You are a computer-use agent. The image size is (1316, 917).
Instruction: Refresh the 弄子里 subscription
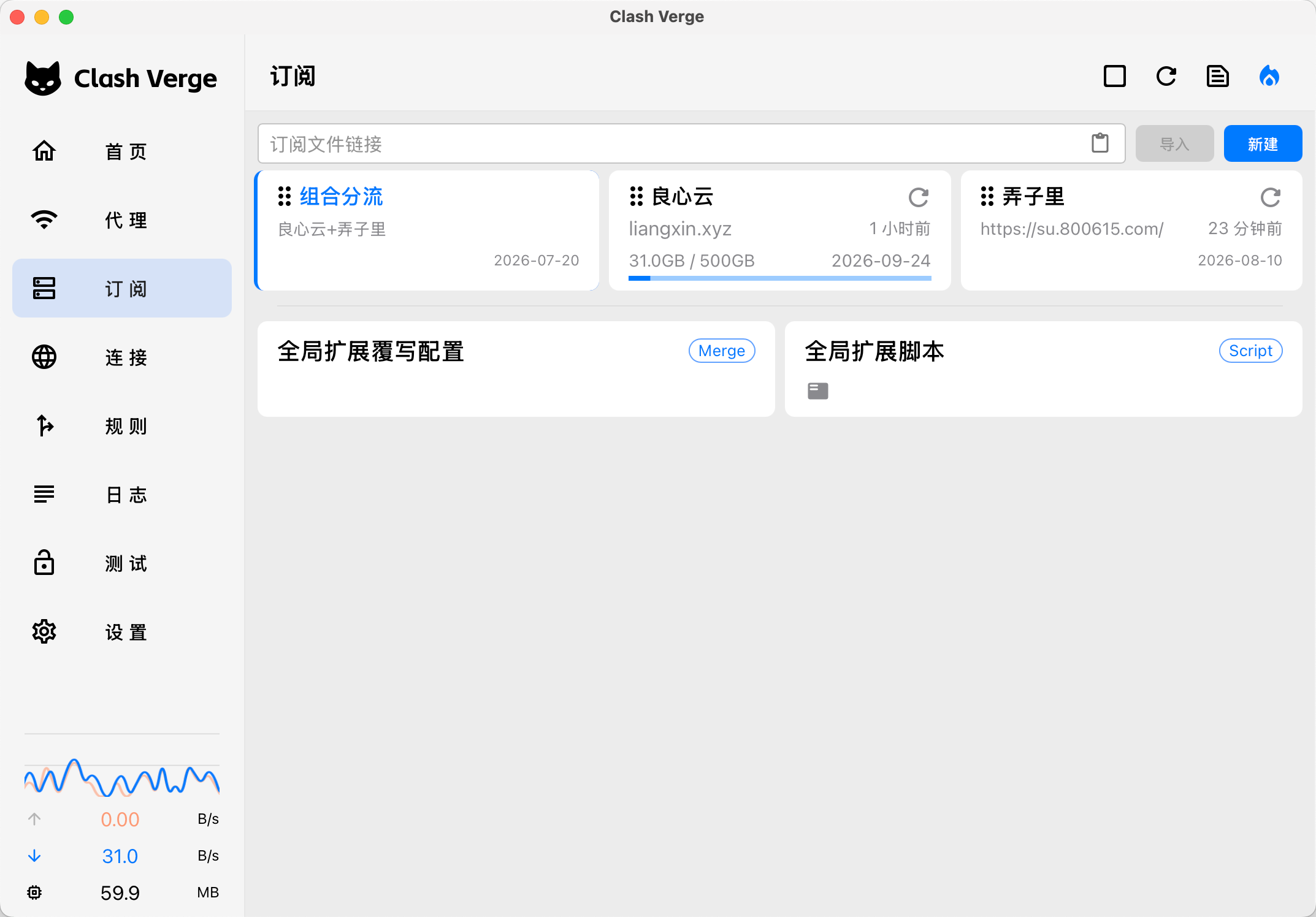(1271, 197)
